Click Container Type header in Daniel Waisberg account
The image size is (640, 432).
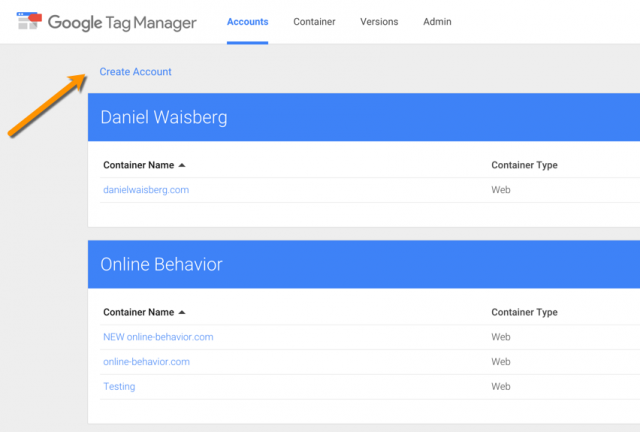pyautogui.click(x=524, y=165)
